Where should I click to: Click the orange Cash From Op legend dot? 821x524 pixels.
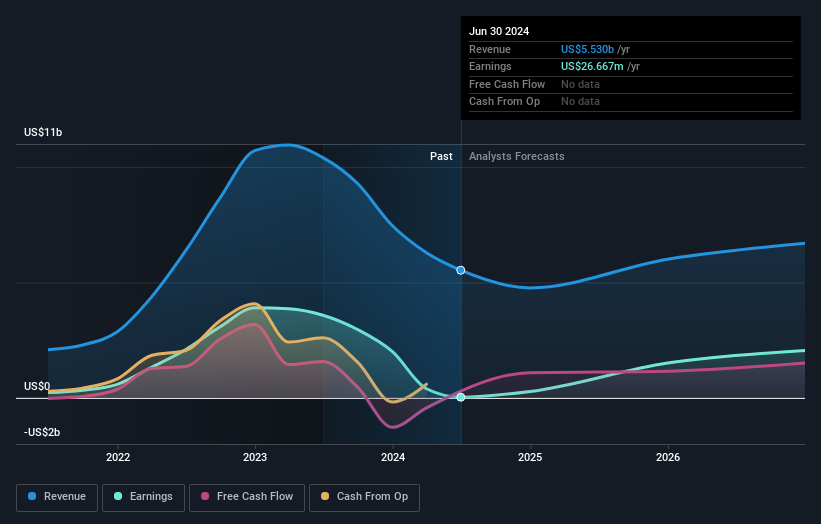(x=325, y=496)
